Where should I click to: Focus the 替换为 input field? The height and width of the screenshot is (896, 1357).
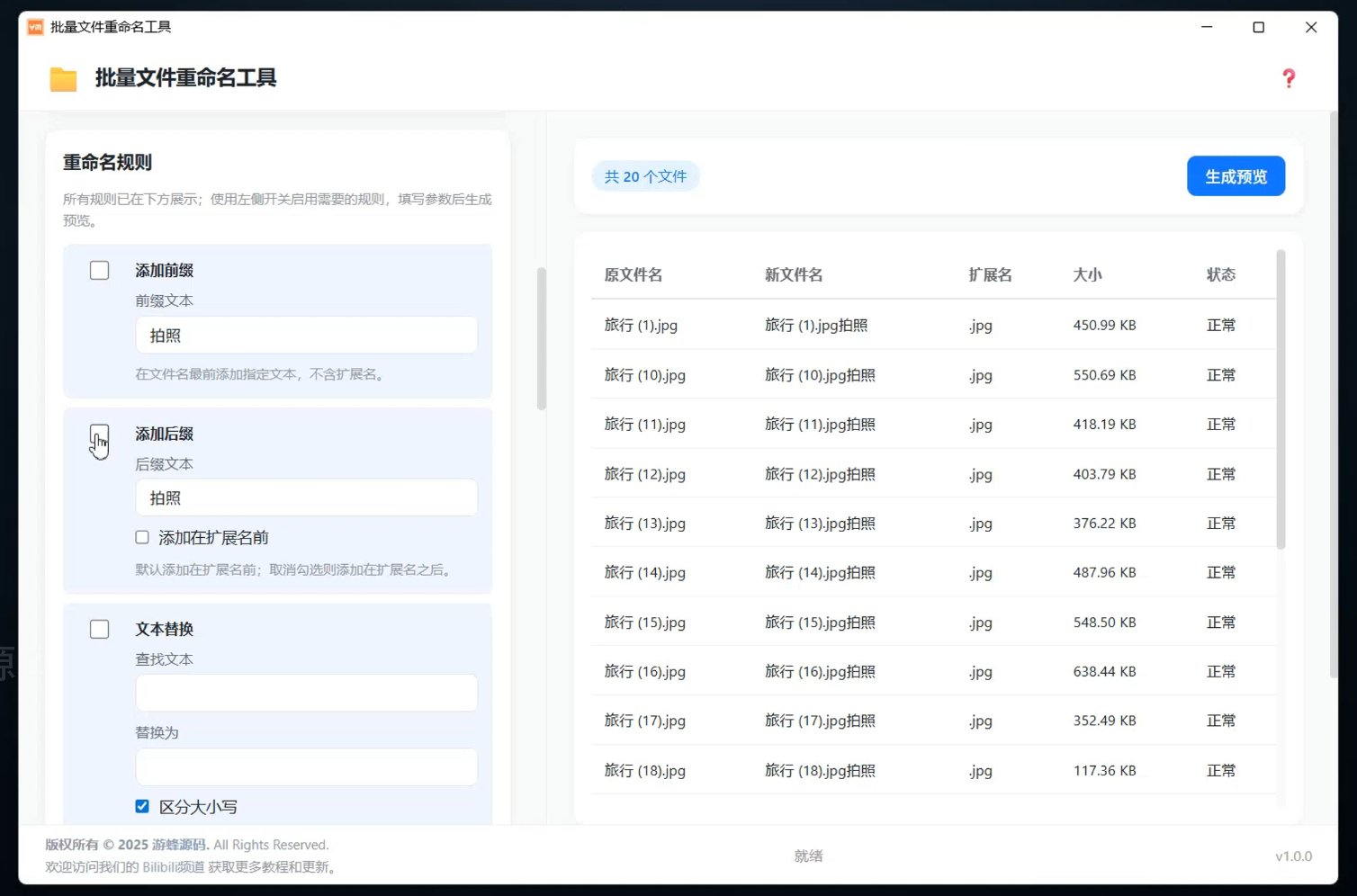(306, 767)
